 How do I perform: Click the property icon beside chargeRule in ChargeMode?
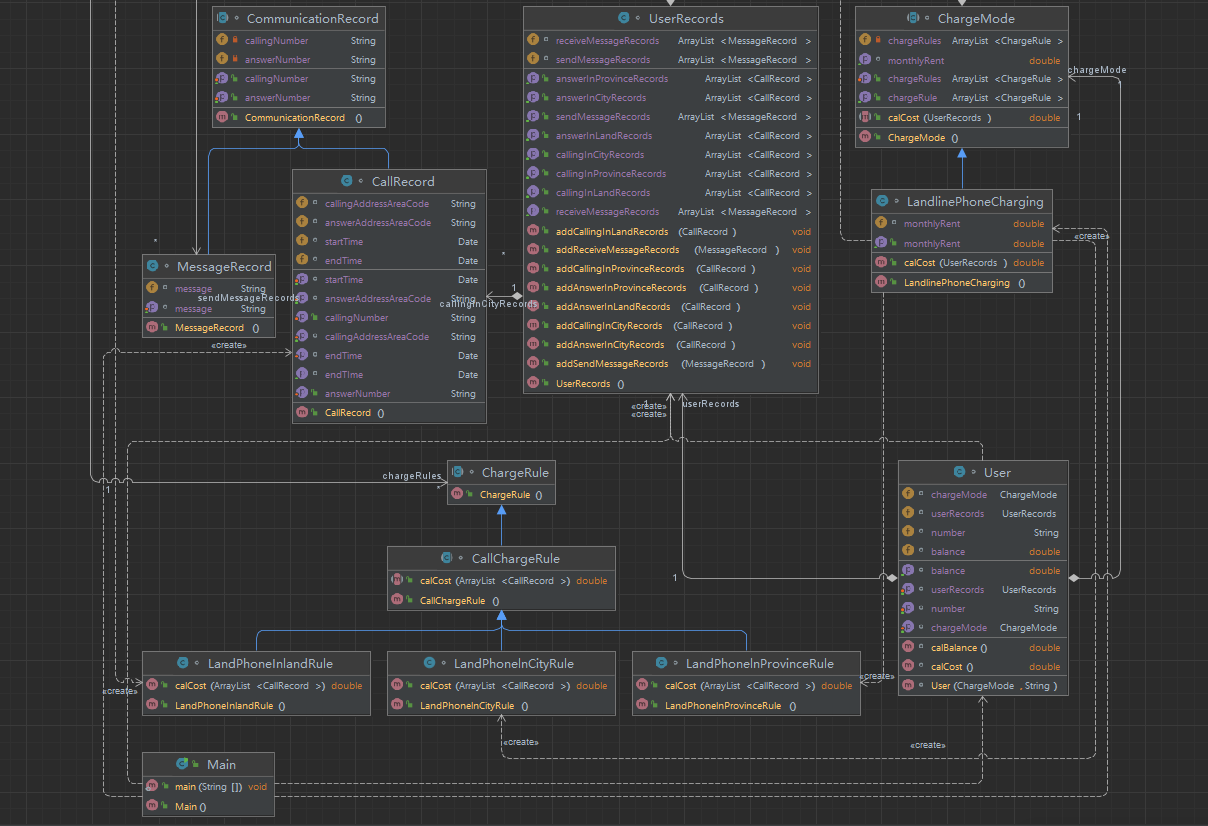point(865,98)
